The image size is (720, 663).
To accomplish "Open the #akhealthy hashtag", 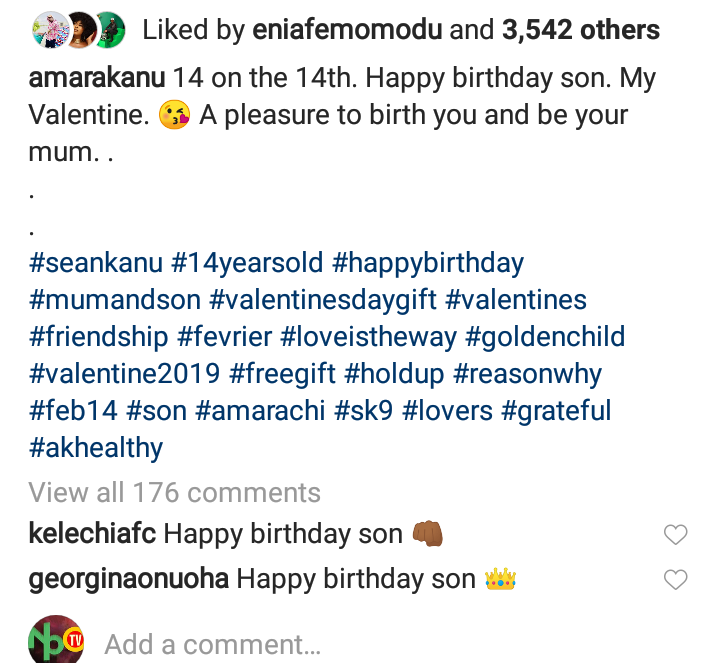I will click(96, 447).
